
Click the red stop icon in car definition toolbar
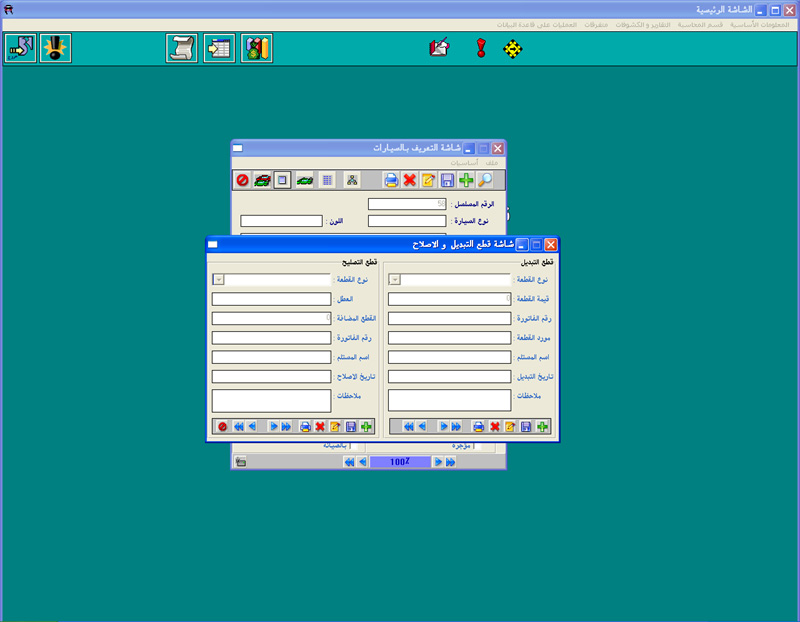click(242, 180)
